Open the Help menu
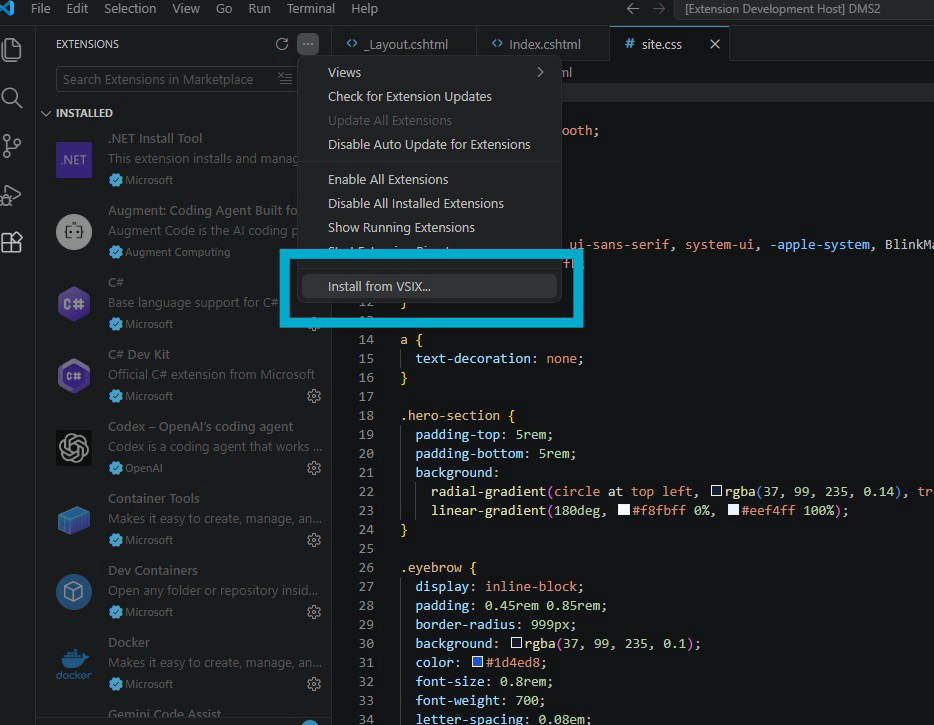Screen dimensions: 934x725 (365, 9)
